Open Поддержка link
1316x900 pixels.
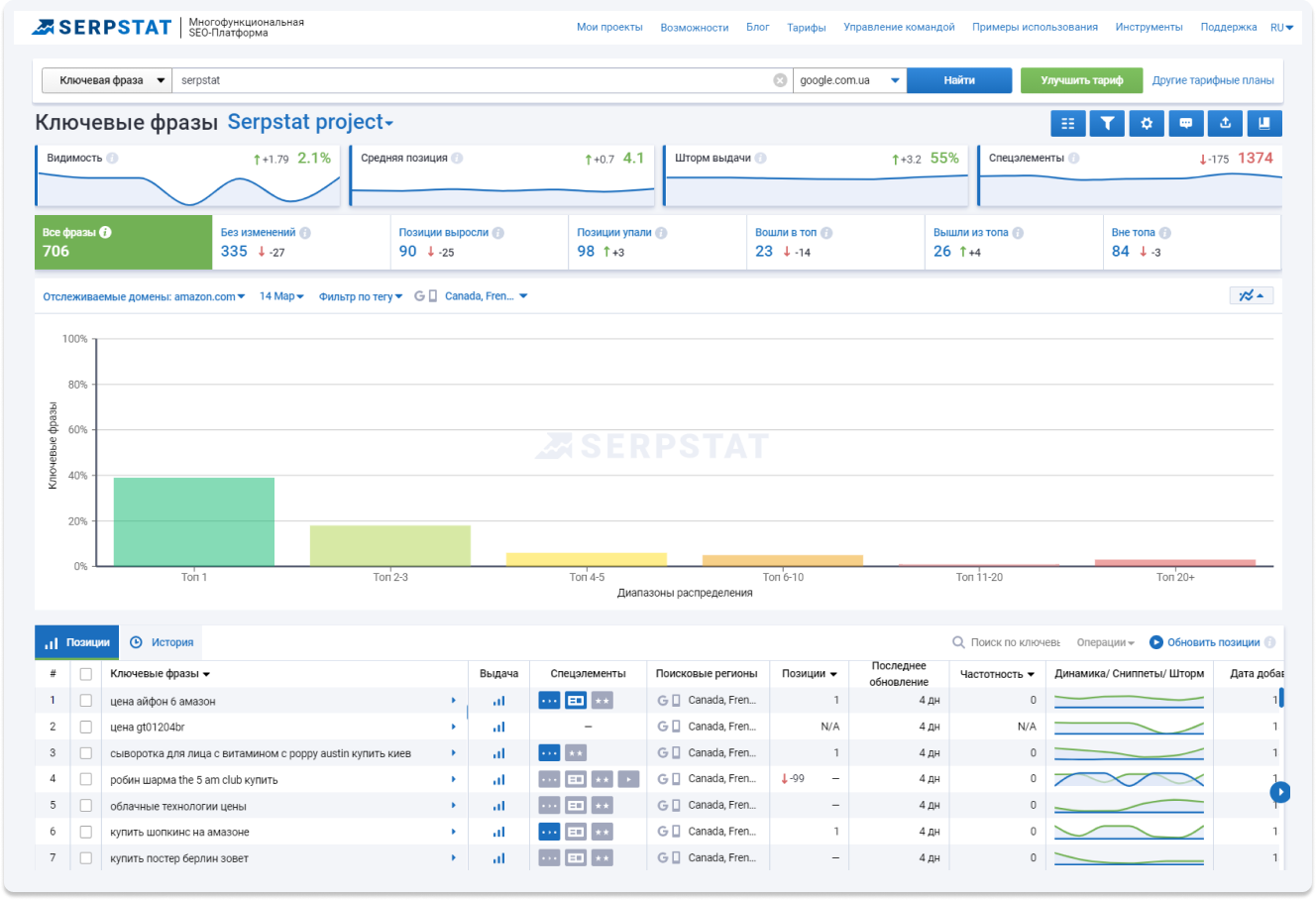(1228, 28)
